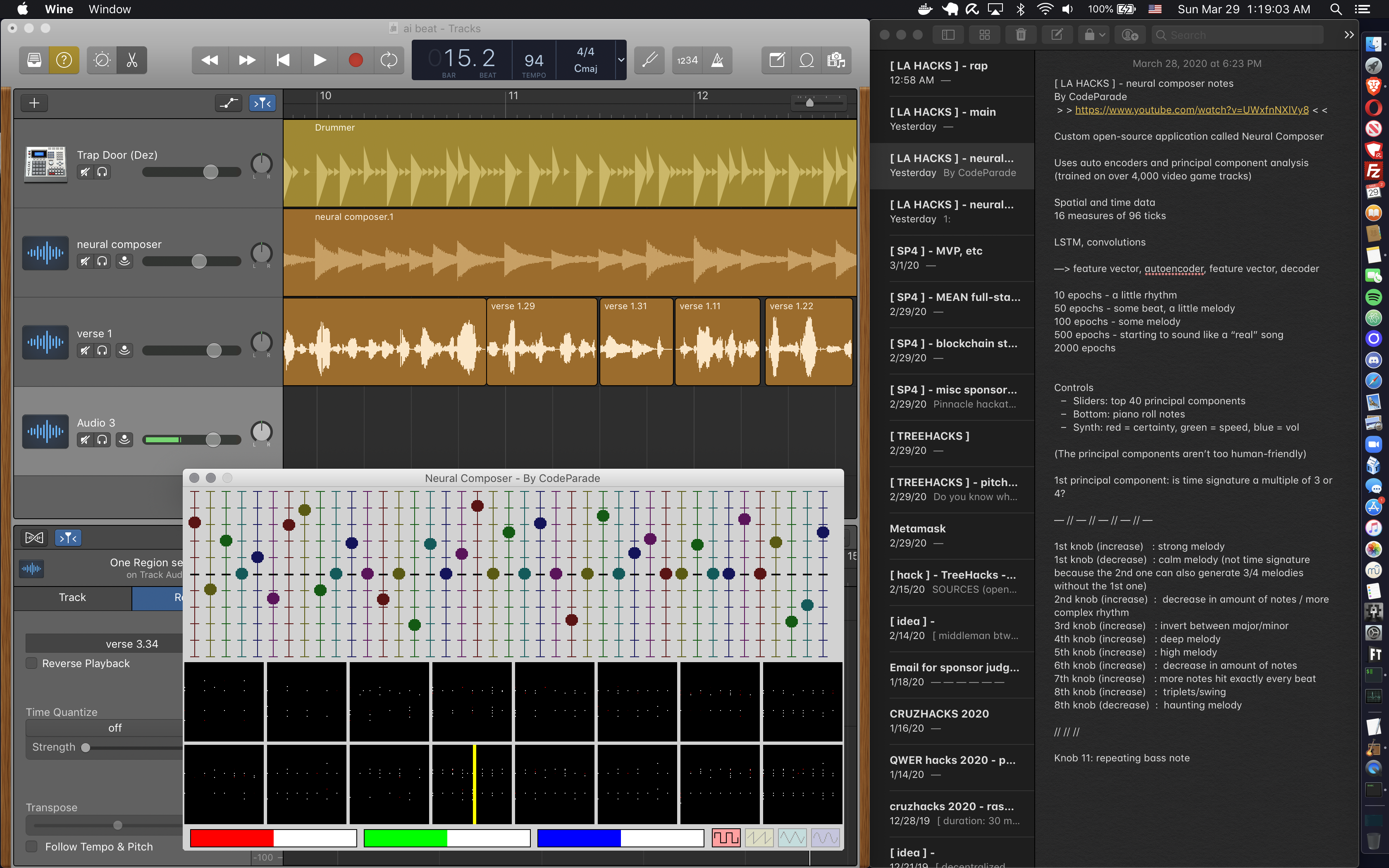Click the Trap Door volume slider
The image size is (1389, 868).
(x=211, y=172)
